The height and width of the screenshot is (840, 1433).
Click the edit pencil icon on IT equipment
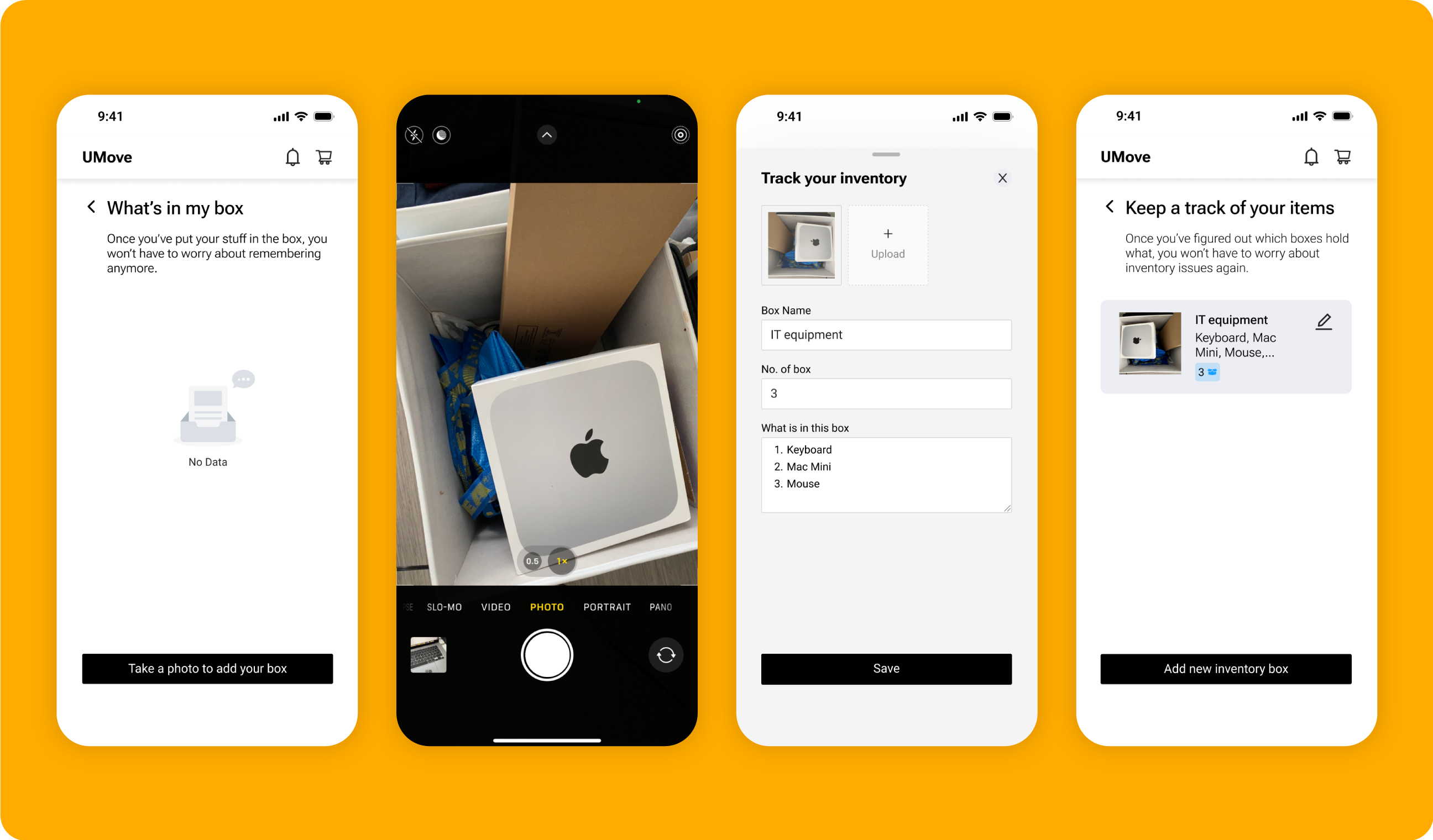point(1324,320)
